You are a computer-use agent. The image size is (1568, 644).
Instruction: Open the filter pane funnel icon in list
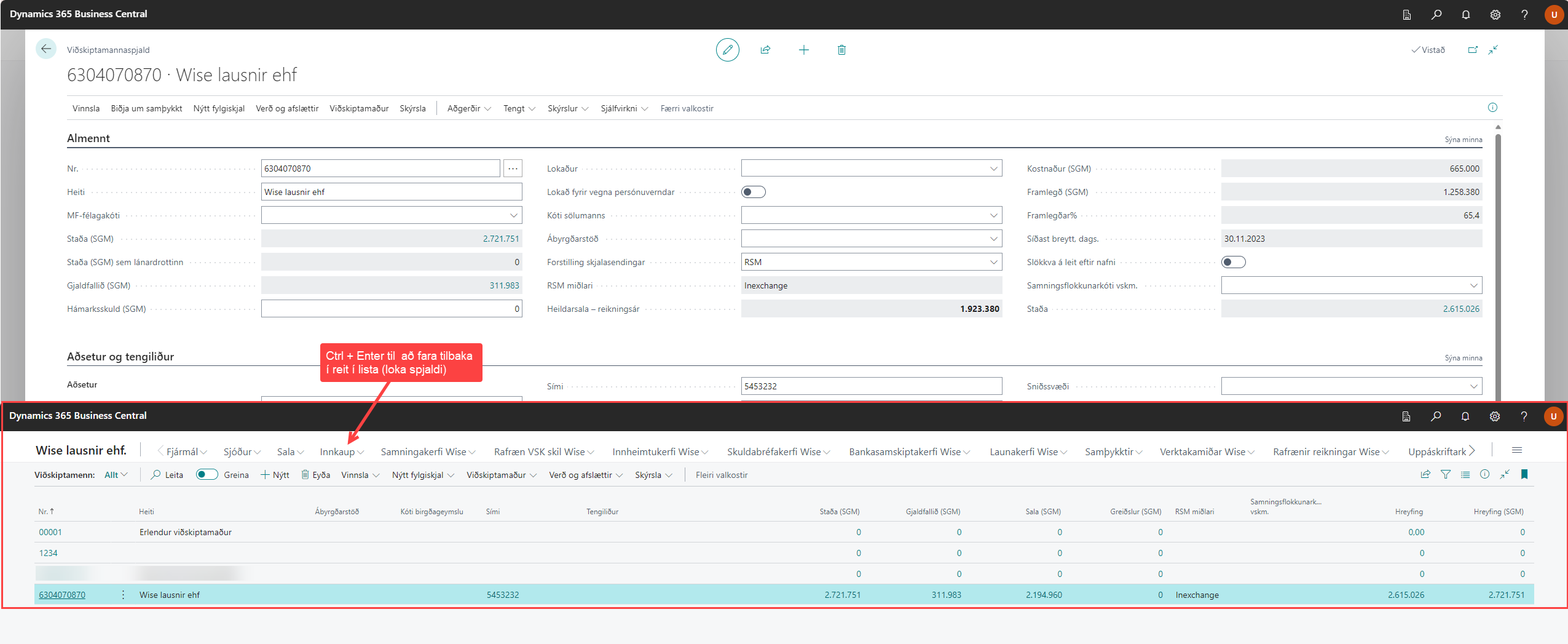click(1446, 474)
